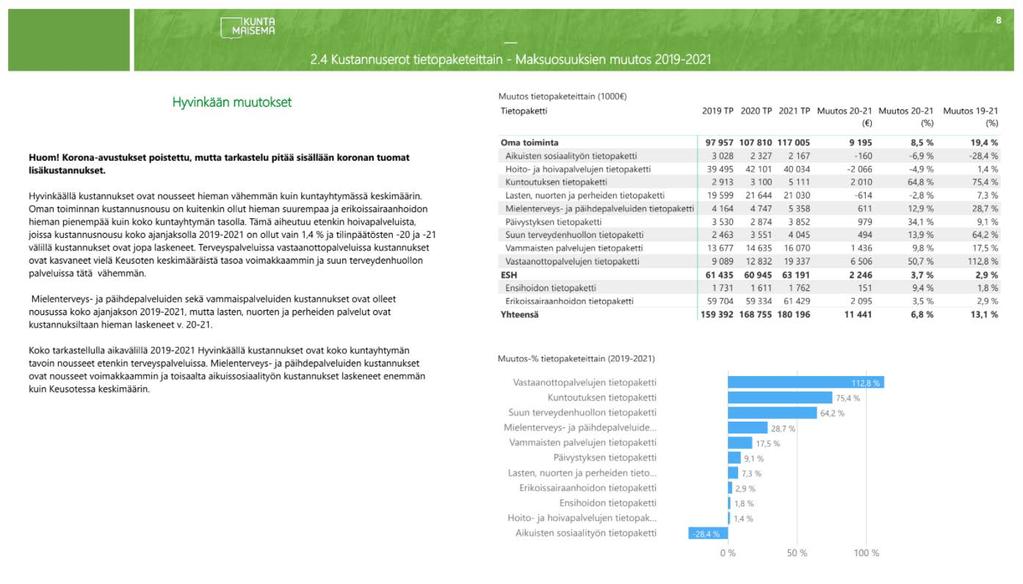
Task: Click the "Päivystyksen tietopaketti" chart axis label
Action: pos(605,457)
